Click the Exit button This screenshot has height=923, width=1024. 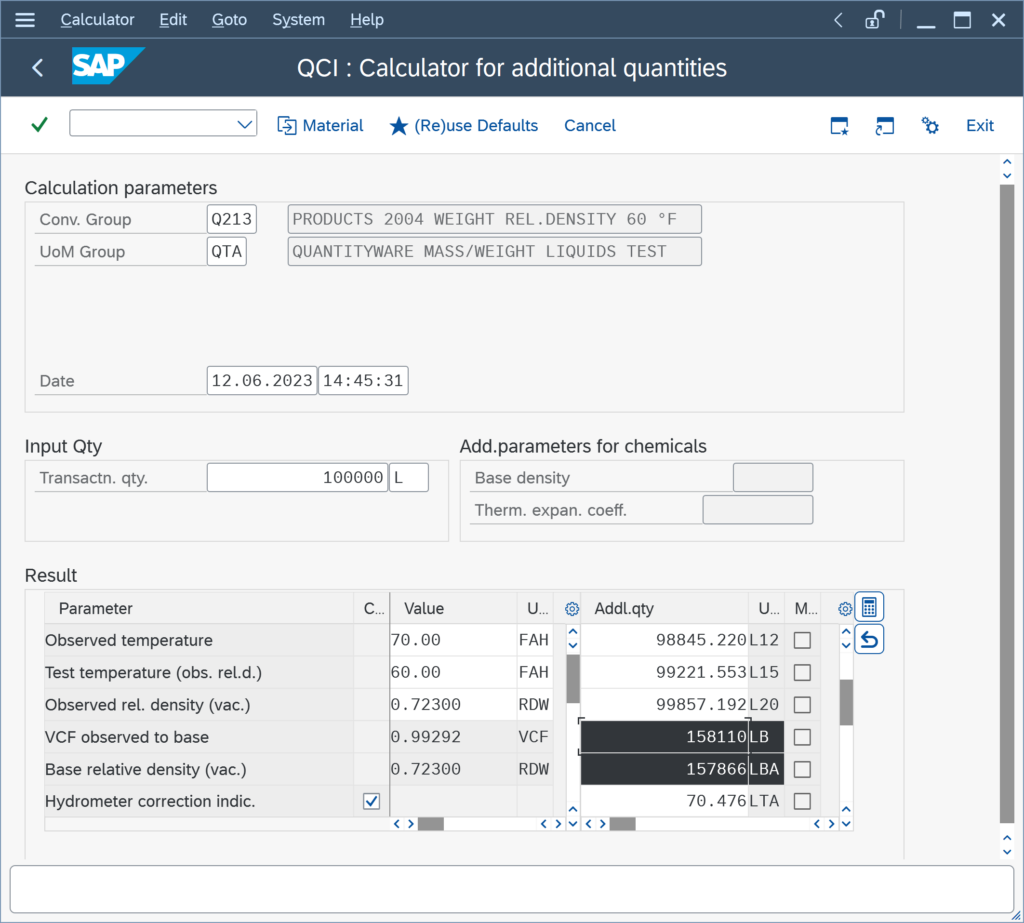pos(980,125)
